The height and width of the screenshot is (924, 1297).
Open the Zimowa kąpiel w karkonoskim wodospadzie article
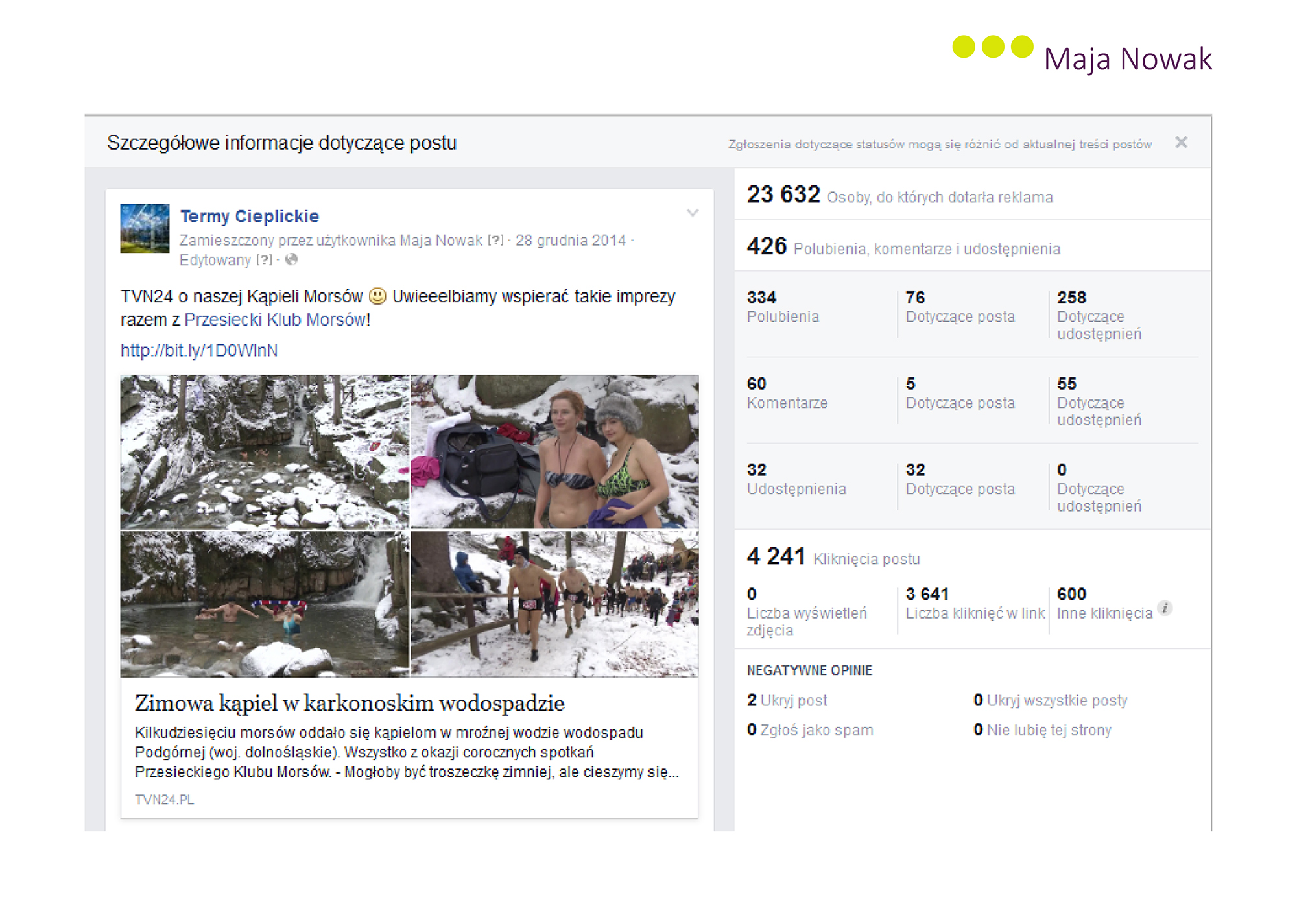click(x=350, y=703)
